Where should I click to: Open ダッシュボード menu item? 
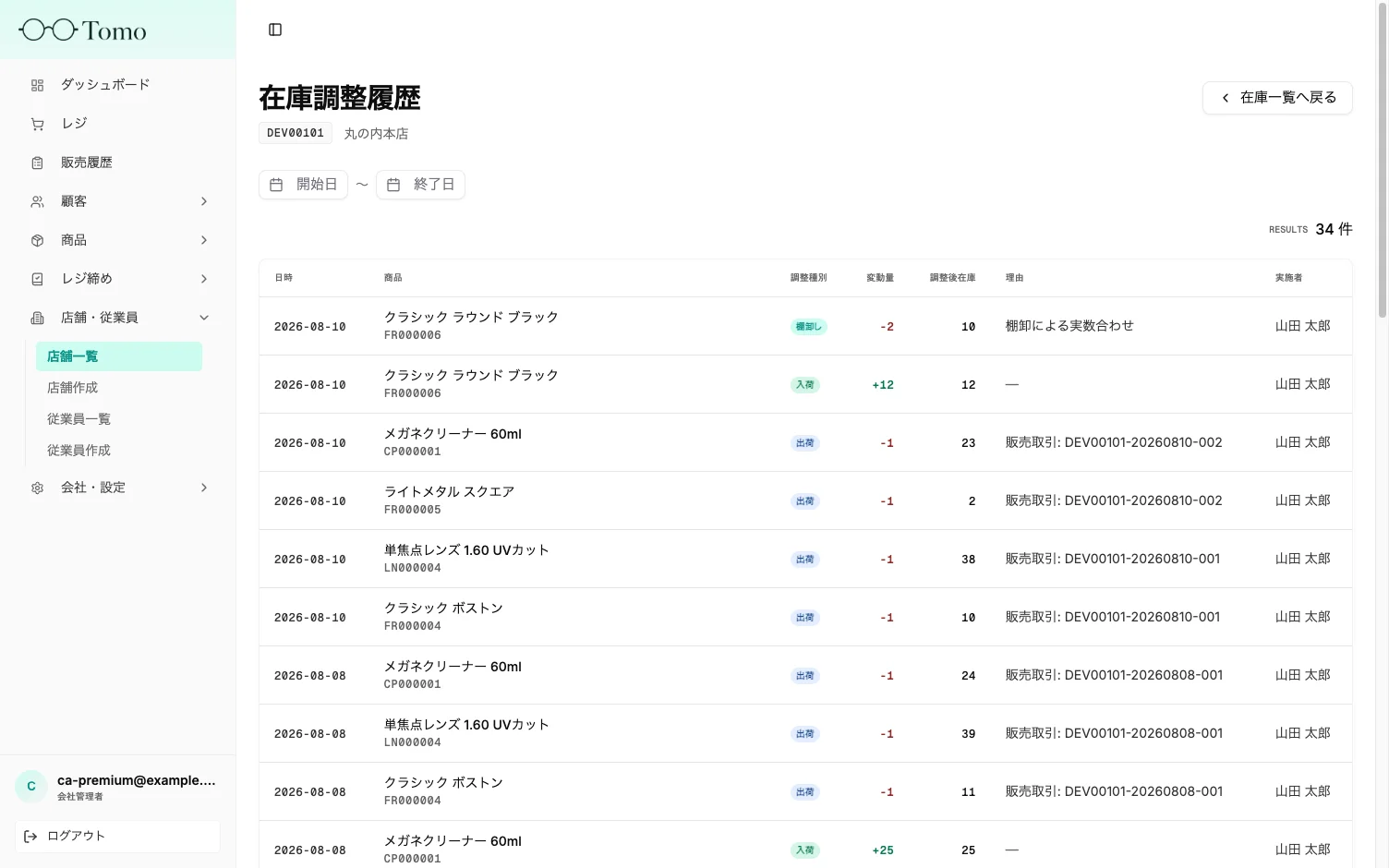118,85
